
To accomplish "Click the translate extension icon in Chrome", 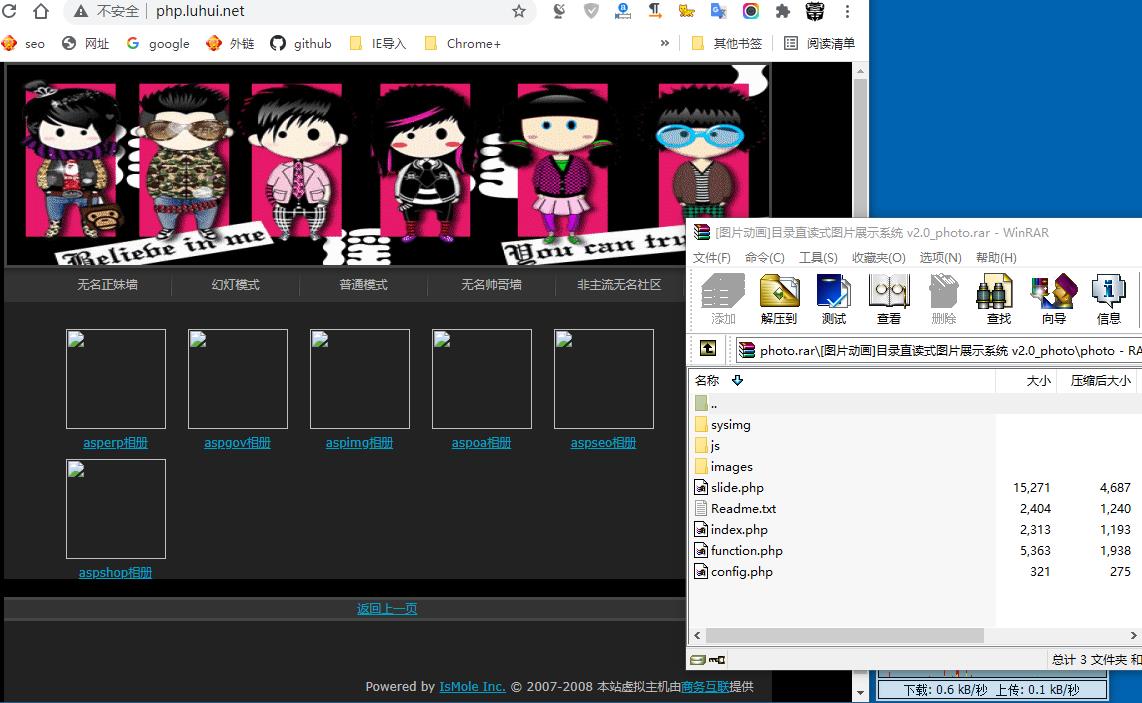I will click(719, 11).
